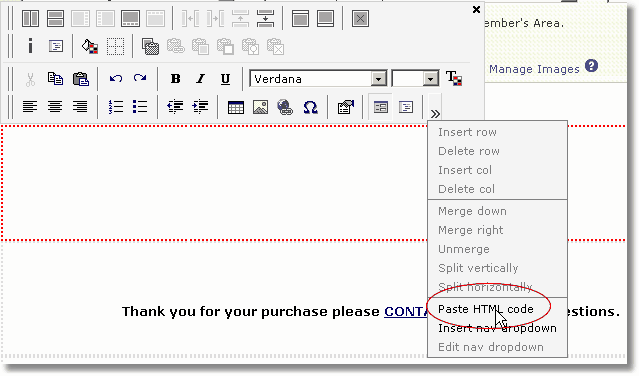Image resolution: width=639 pixels, height=376 pixels.
Task: Choose Paste HTML code from the menu
Action: pyautogui.click(x=485, y=309)
